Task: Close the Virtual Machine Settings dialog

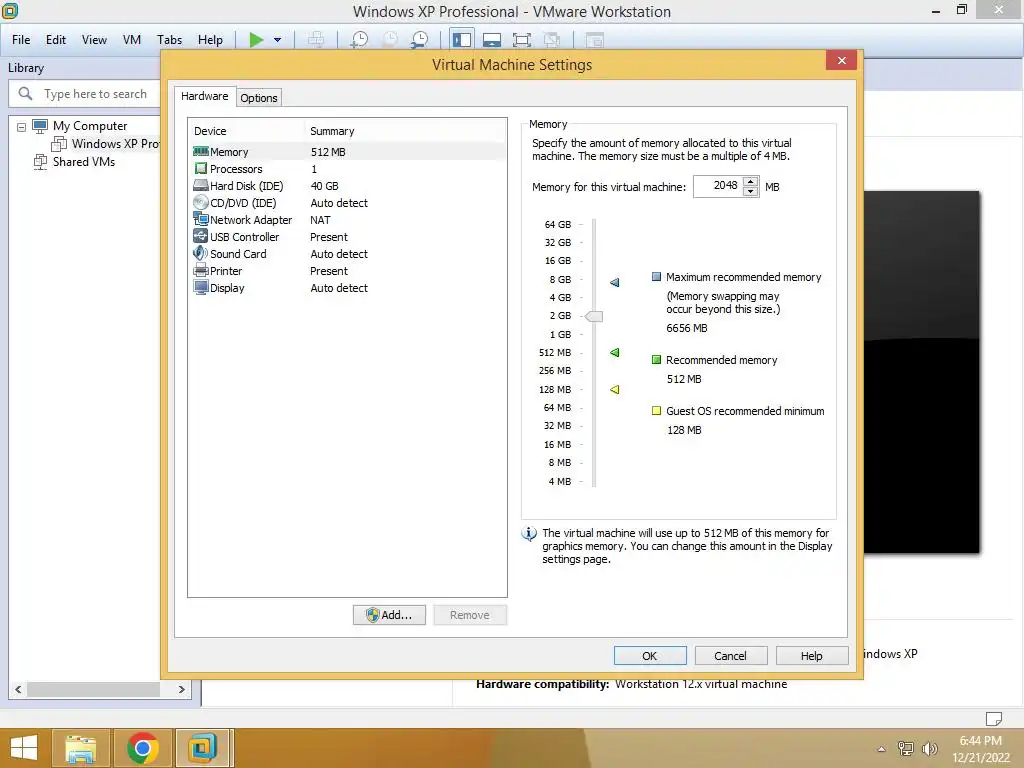Action: (841, 61)
